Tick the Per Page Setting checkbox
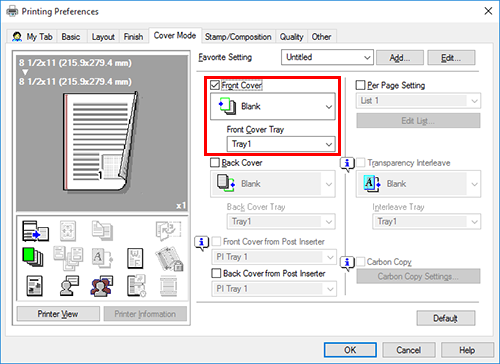This screenshot has height=364, width=500. pyautogui.click(x=360, y=85)
